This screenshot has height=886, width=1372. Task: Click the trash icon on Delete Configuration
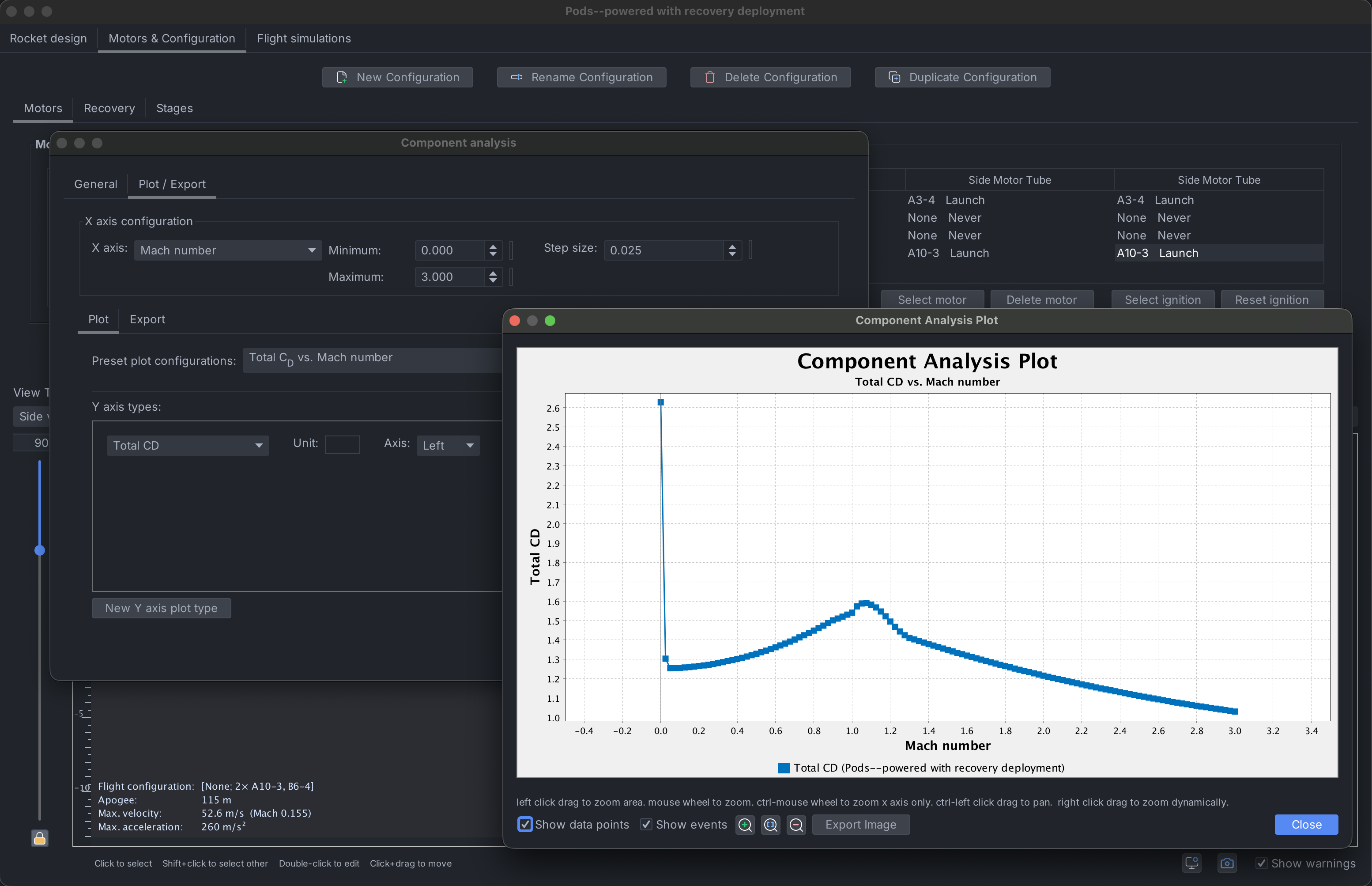pos(710,77)
